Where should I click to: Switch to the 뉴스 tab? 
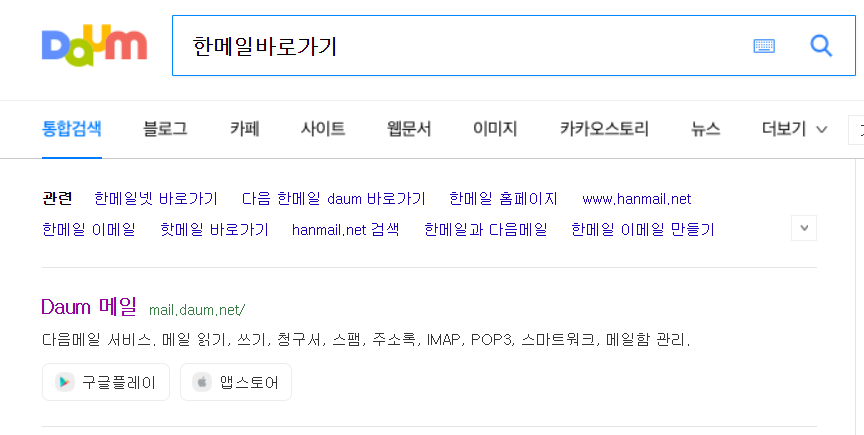click(706, 129)
